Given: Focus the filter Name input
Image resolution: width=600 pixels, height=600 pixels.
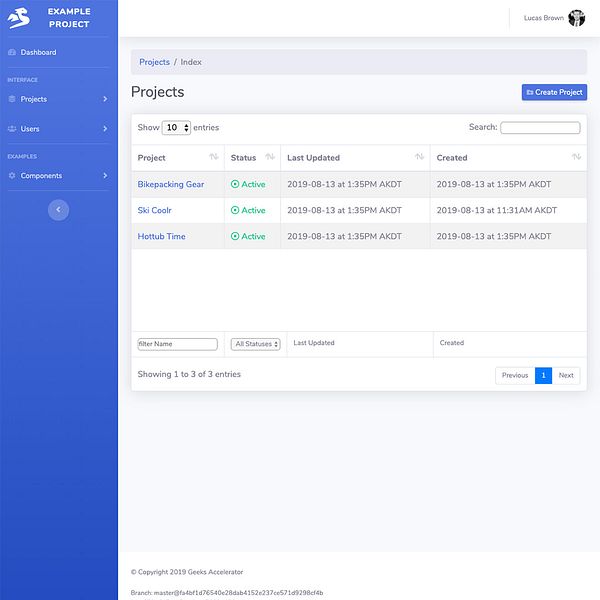Looking at the screenshot, I should pos(178,344).
